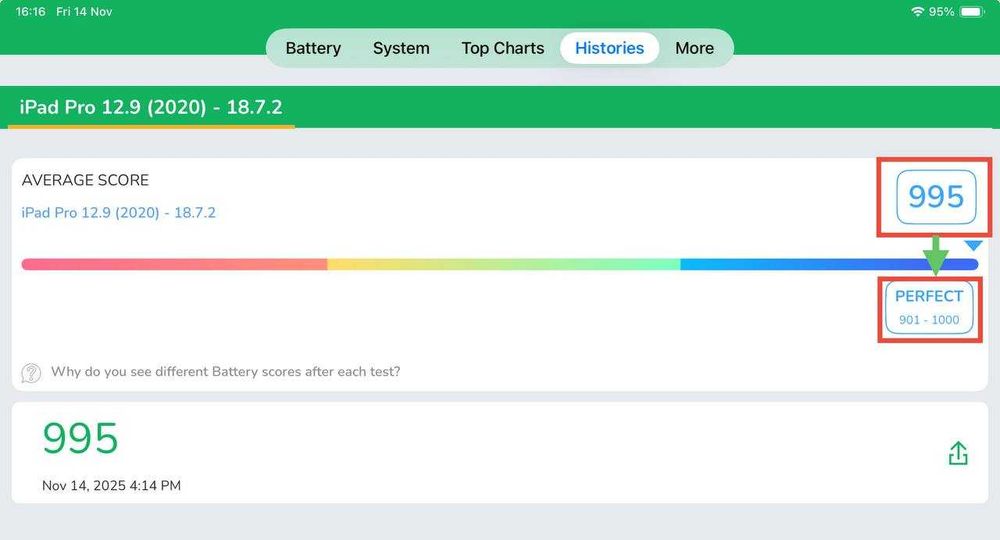
Task: Tap the blue iPad Pro 12.9 device link
Action: [x=118, y=213]
